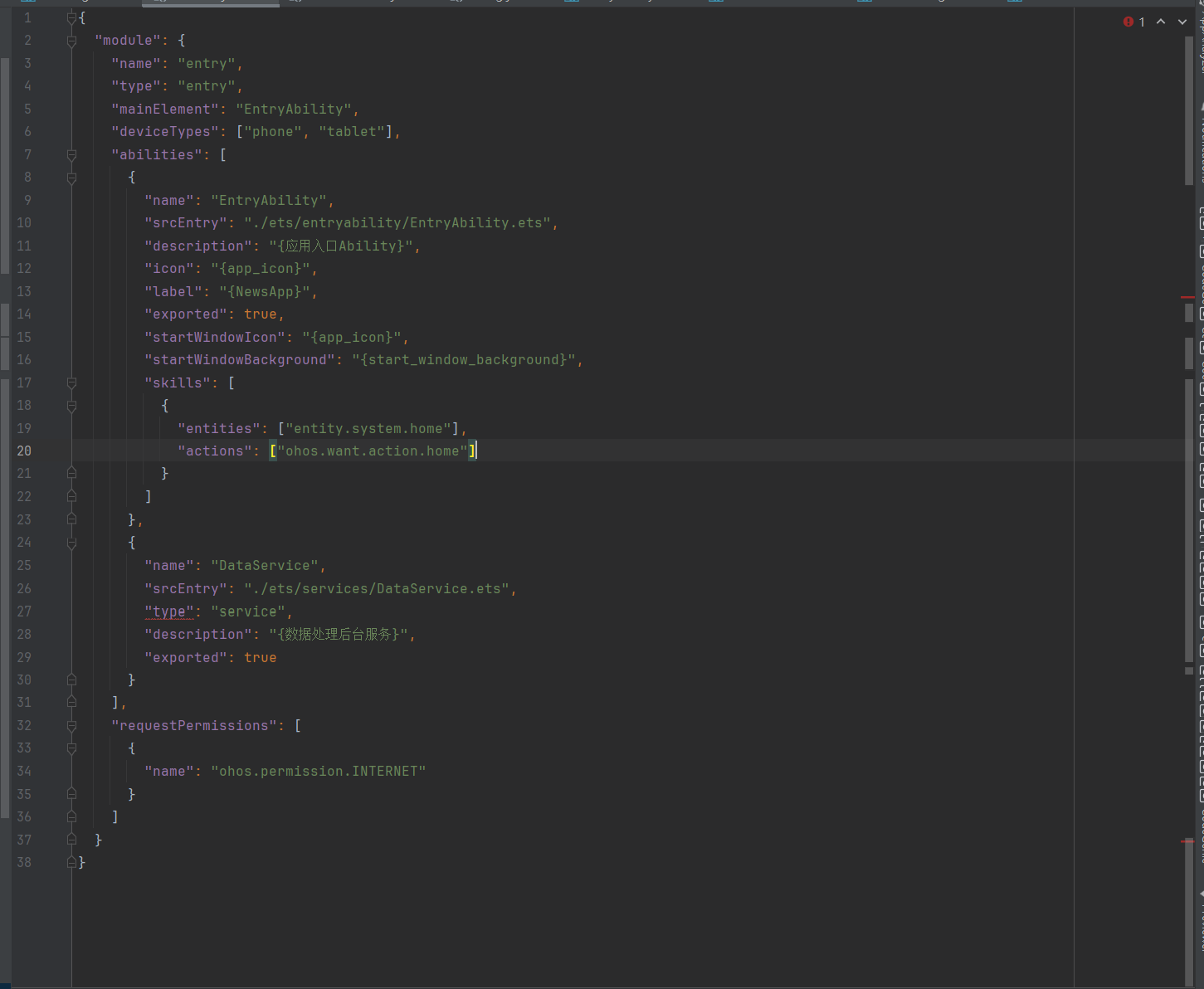Click the "DataService" name value
This screenshot has height=989, width=1204.
coord(265,566)
